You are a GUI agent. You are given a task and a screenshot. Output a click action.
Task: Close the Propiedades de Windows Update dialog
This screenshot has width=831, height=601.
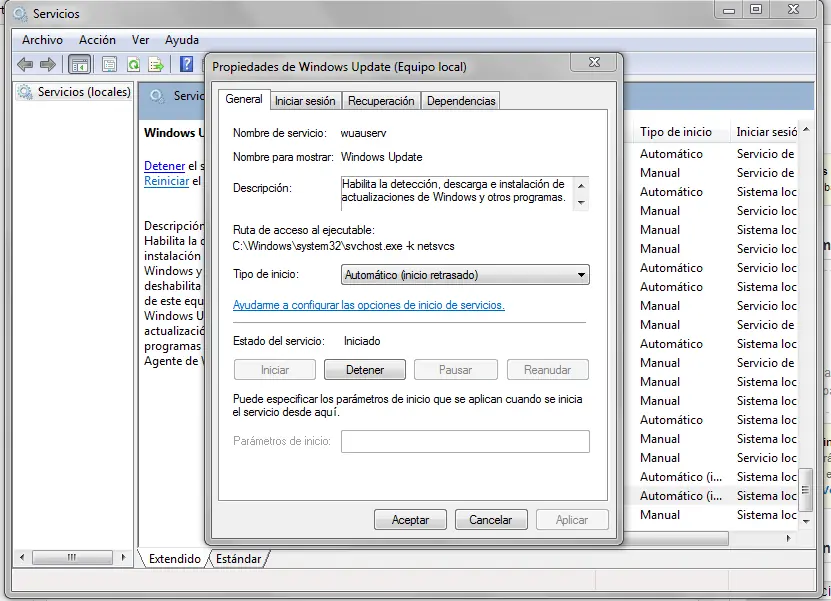594,62
